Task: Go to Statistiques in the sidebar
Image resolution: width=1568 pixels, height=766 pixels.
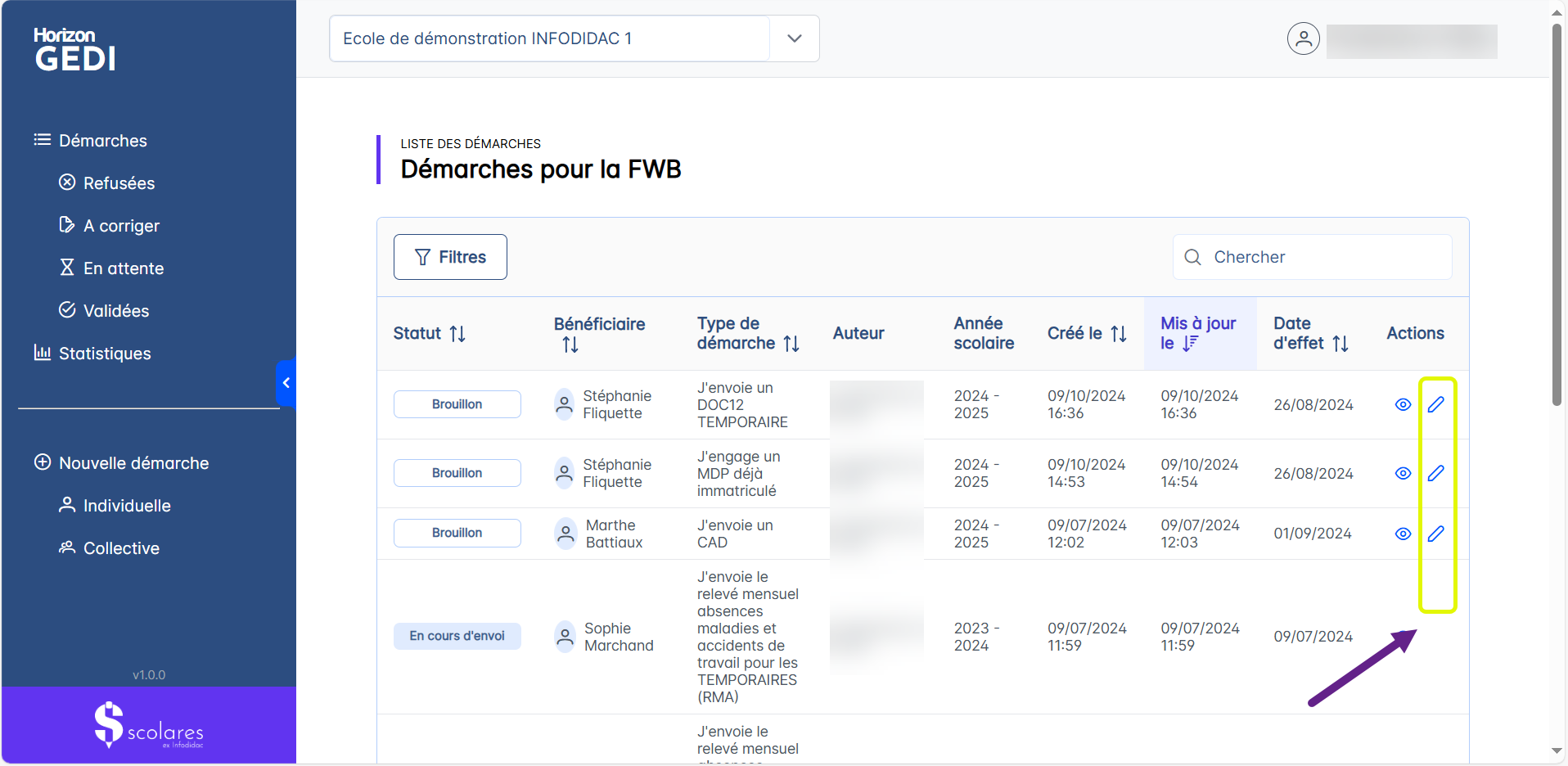Action: coord(105,354)
